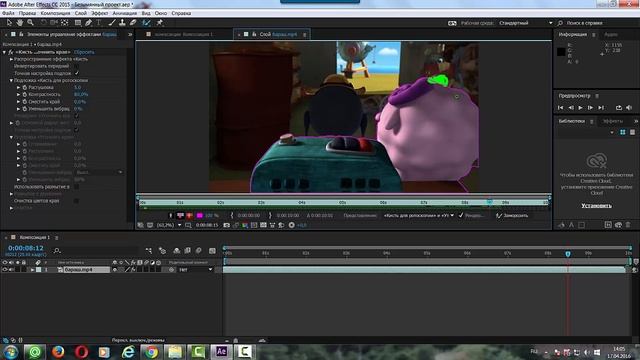Open the Эффект menu
This screenshot has width=640, height=360.
coord(100,13)
